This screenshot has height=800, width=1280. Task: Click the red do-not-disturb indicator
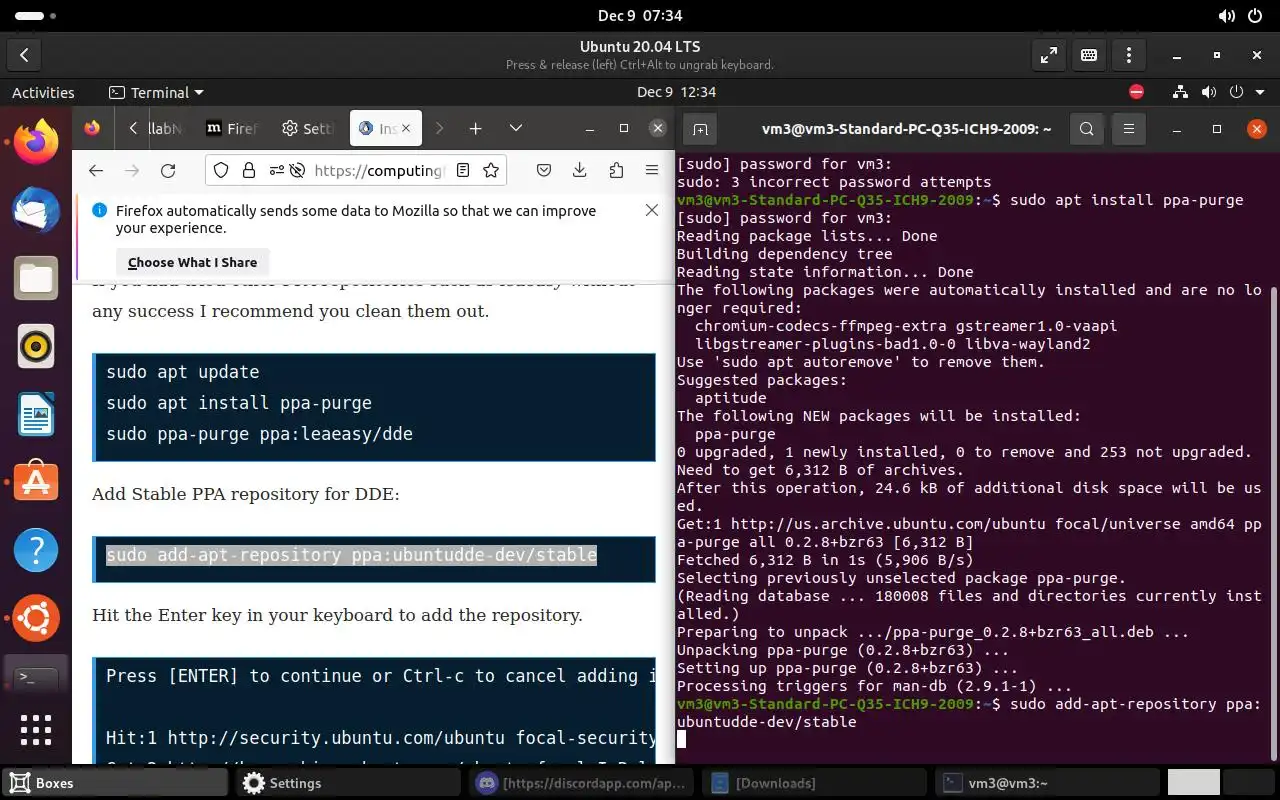1136,92
